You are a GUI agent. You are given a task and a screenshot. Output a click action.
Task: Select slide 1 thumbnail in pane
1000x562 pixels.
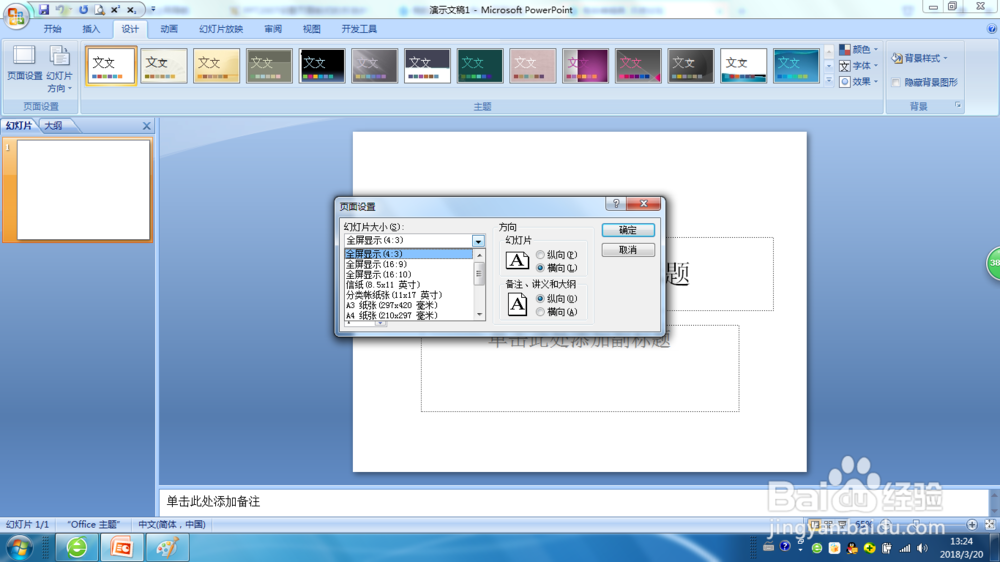84,189
